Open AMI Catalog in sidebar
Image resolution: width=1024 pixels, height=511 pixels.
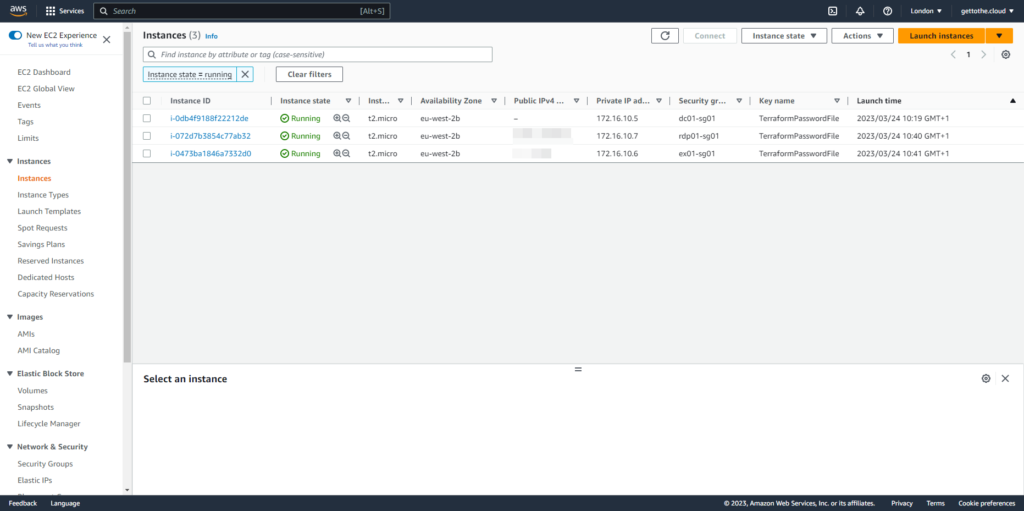pyautogui.click(x=39, y=351)
